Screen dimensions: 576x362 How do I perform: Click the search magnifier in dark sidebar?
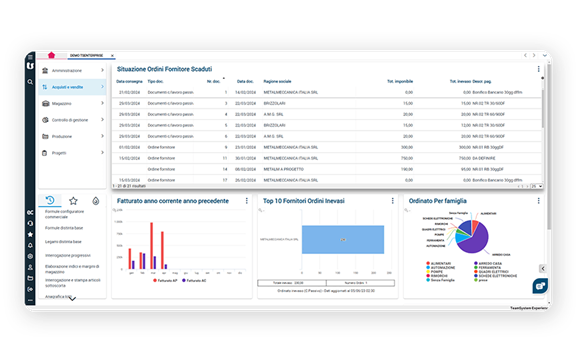coord(30,82)
